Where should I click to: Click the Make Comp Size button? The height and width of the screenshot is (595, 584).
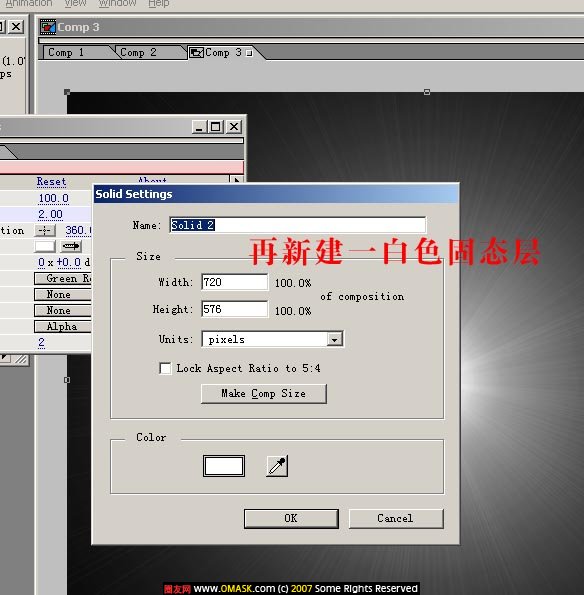click(x=263, y=394)
